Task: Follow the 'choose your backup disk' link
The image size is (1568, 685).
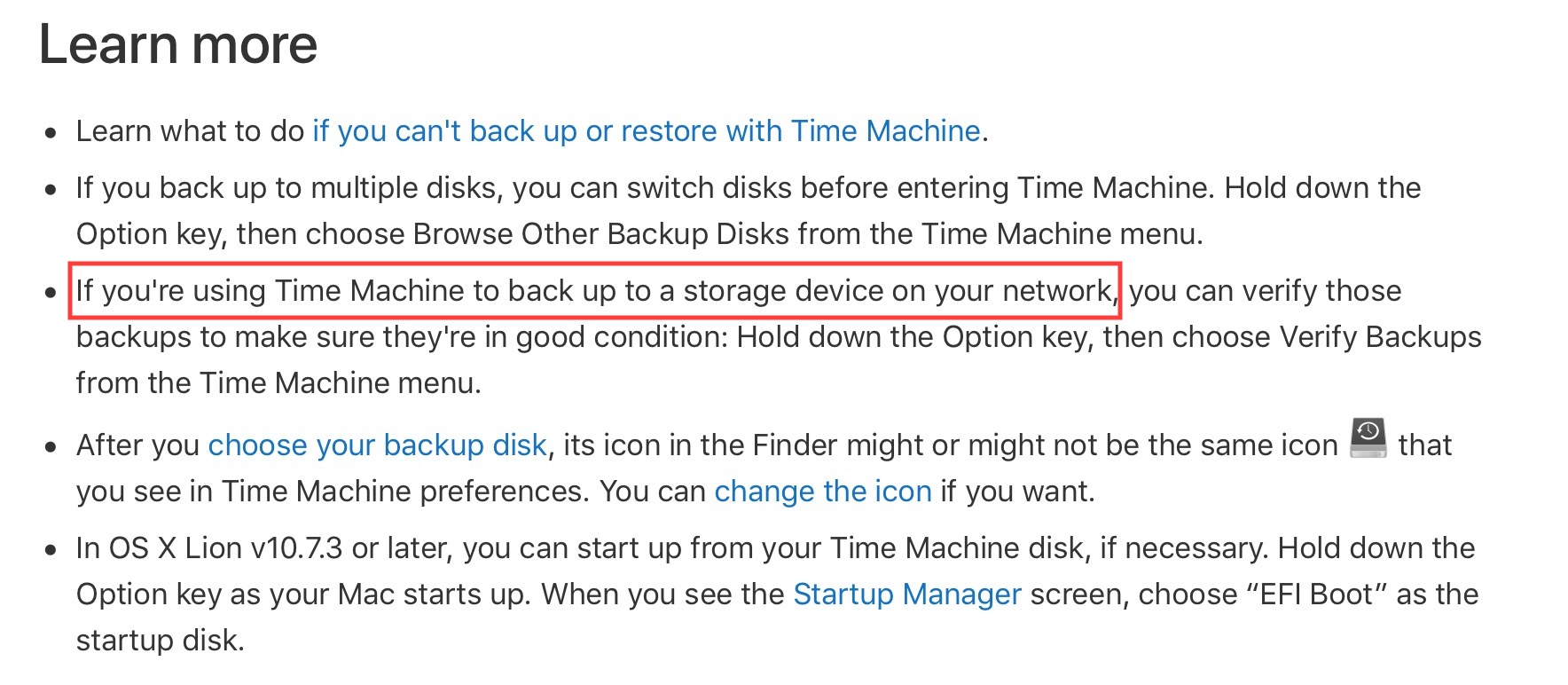Action: pos(377,445)
